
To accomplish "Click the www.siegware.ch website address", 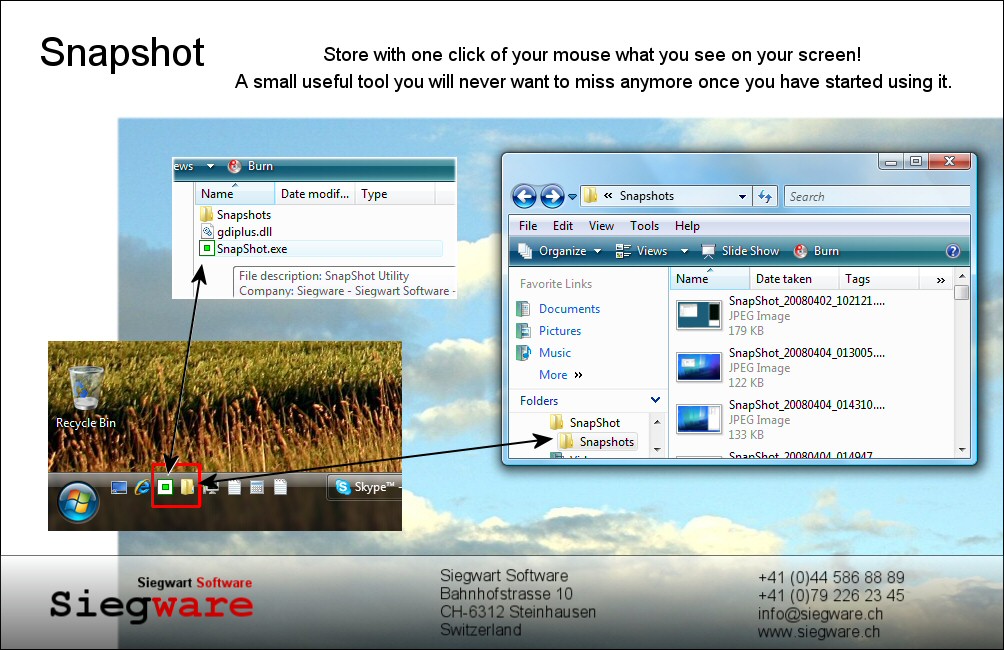I will pos(818,631).
